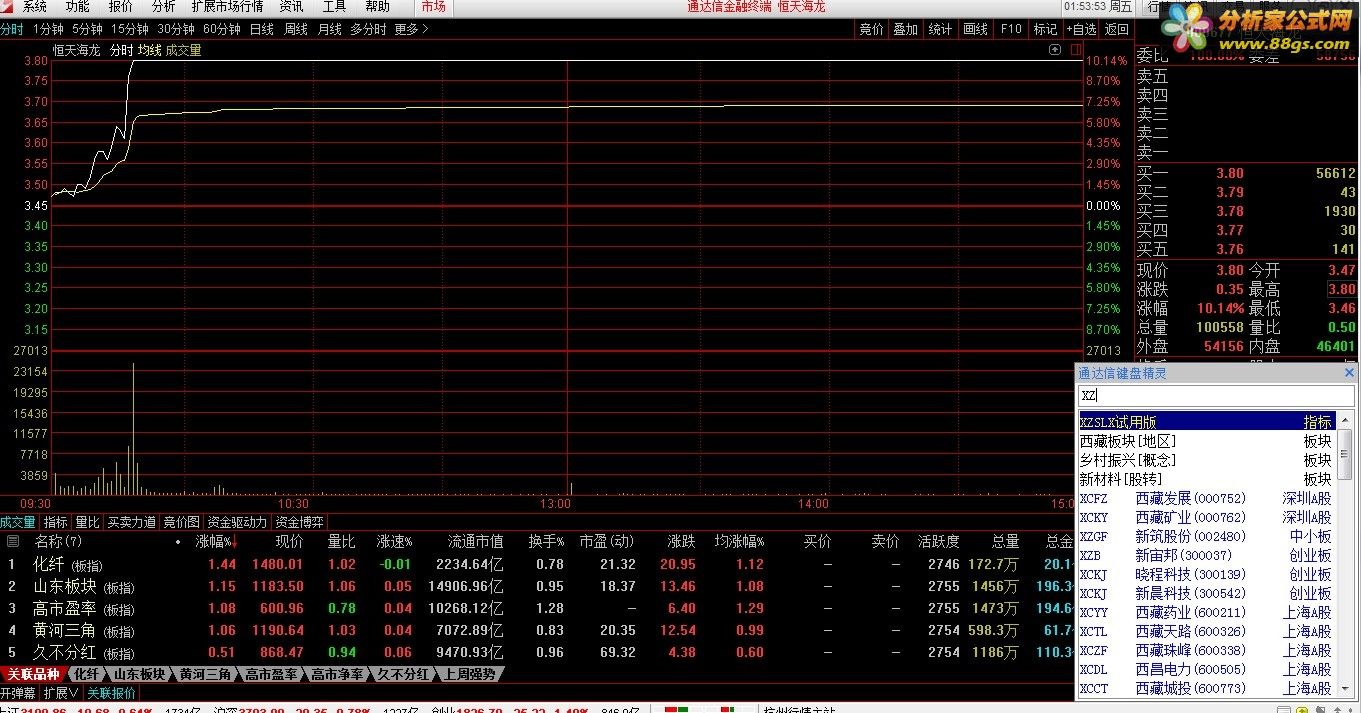Switch to 周线 weekly chart
The height and width of the screenshot is (713, 1361).
pyautogui.click(x=296, y=29)
